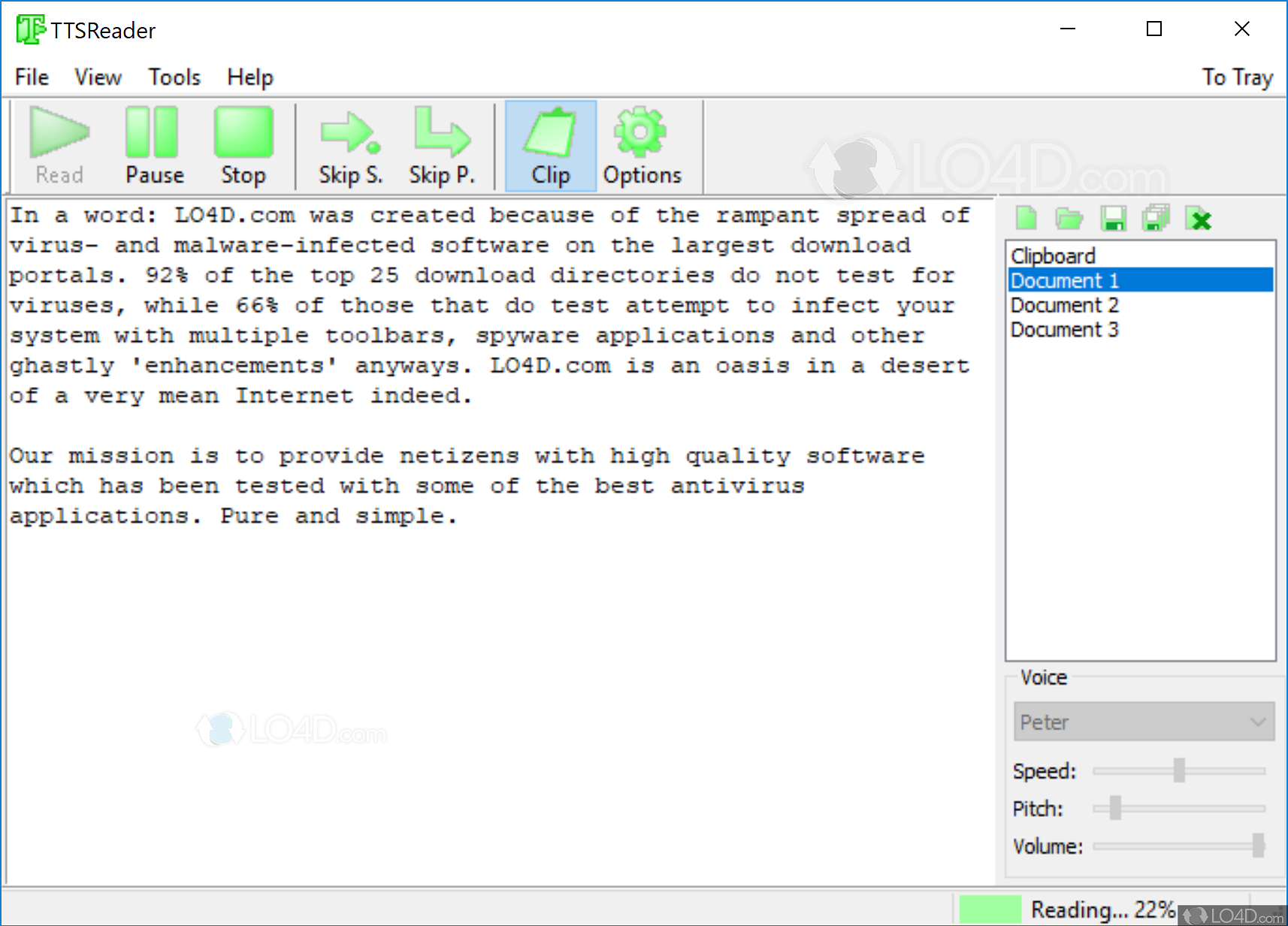Close the TTSReader window
This screenshot has height=926, width=1288.
pyautogui.click(x=1241, y=29)
